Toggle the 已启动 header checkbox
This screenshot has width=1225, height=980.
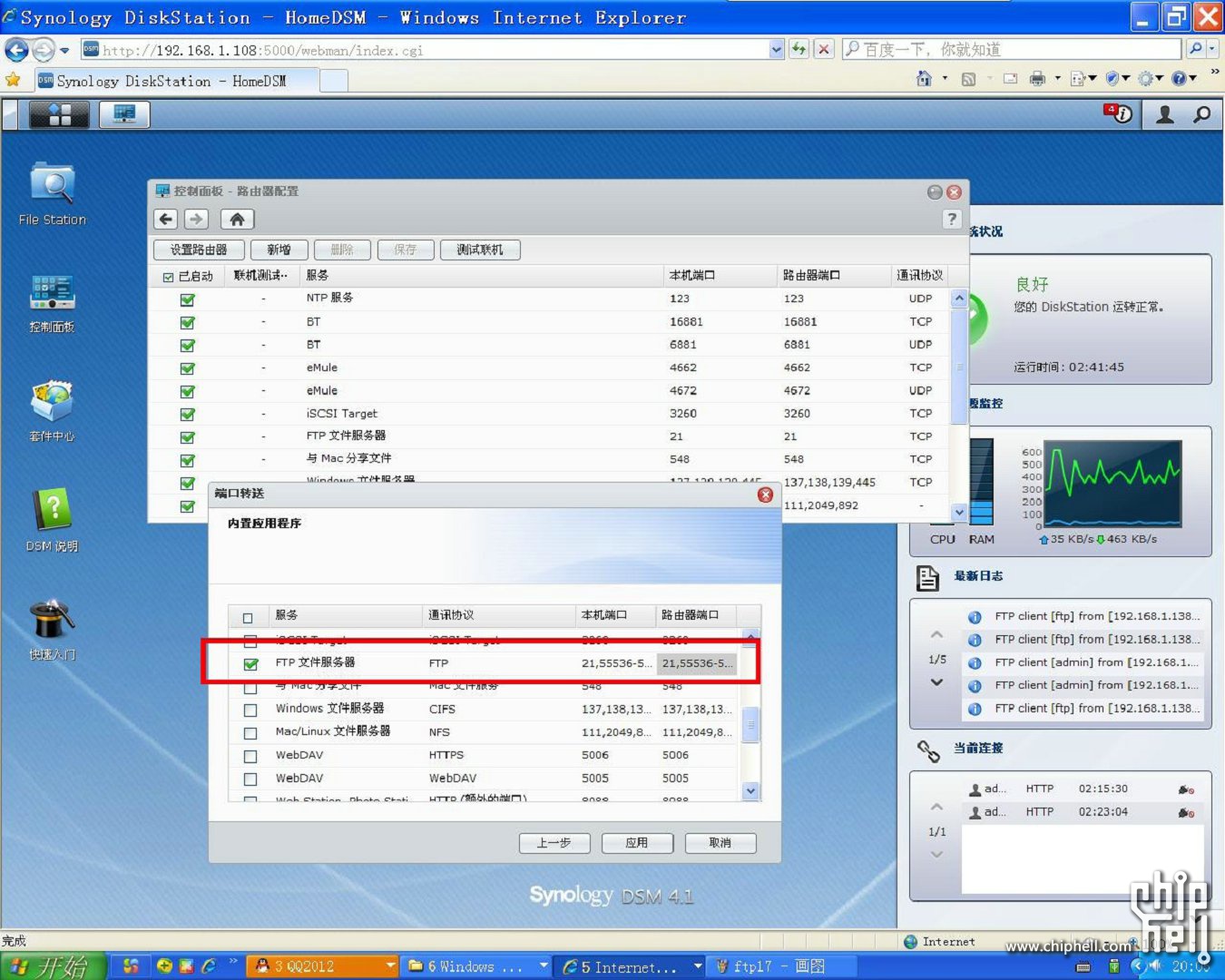click(x=168, y=277)
